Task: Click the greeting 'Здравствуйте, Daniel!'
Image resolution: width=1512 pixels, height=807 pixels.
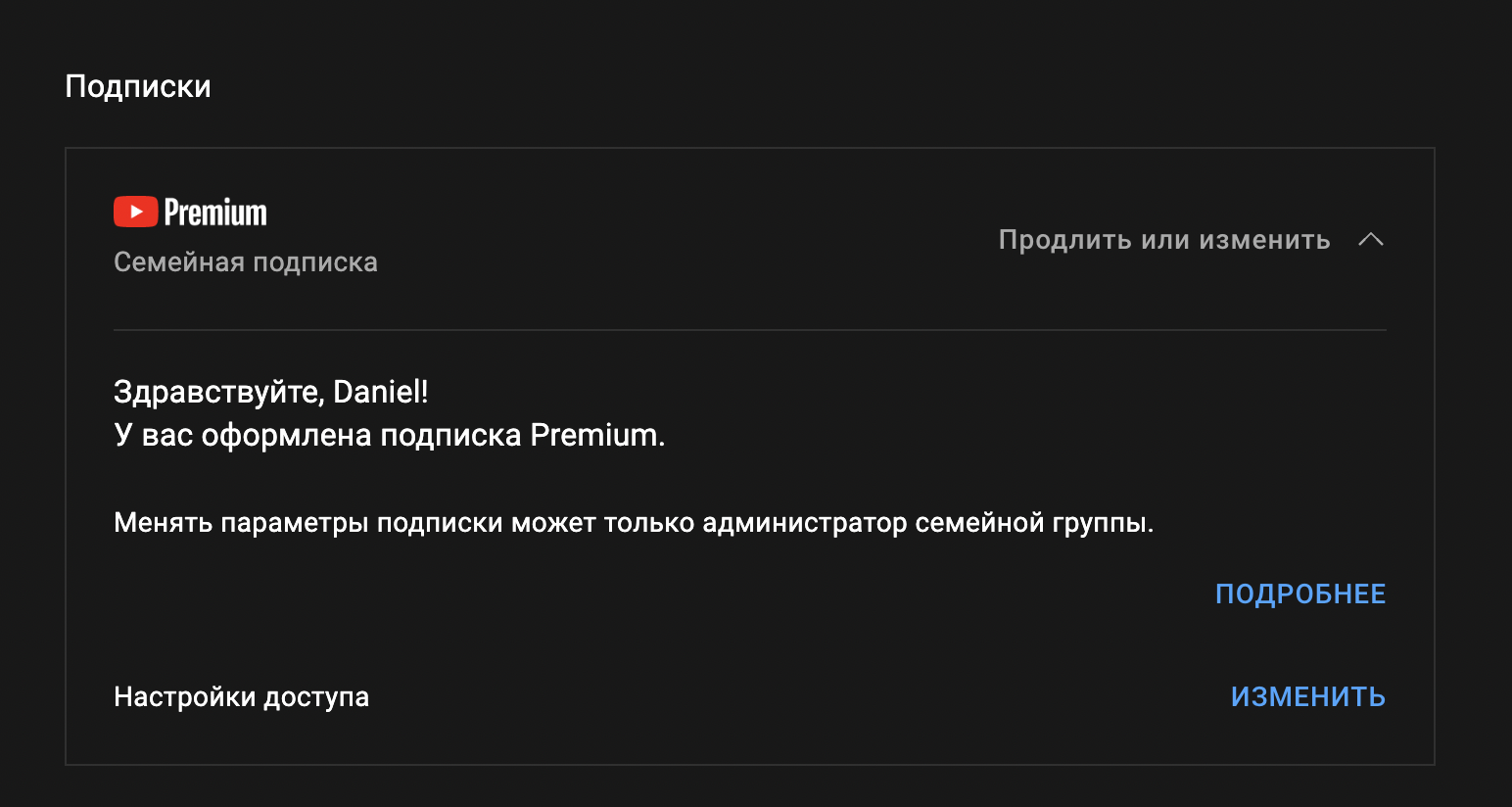Action: 271,392
